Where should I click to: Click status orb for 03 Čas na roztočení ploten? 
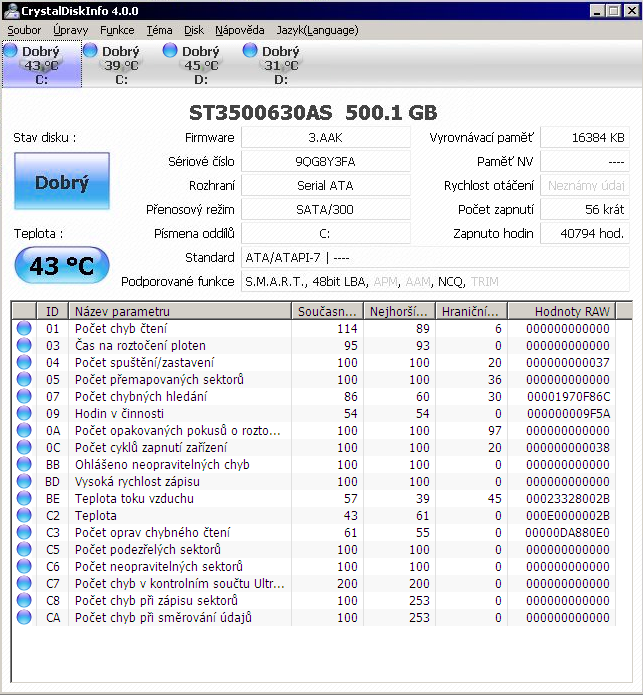pyautogui.click(x=24, y=345)
